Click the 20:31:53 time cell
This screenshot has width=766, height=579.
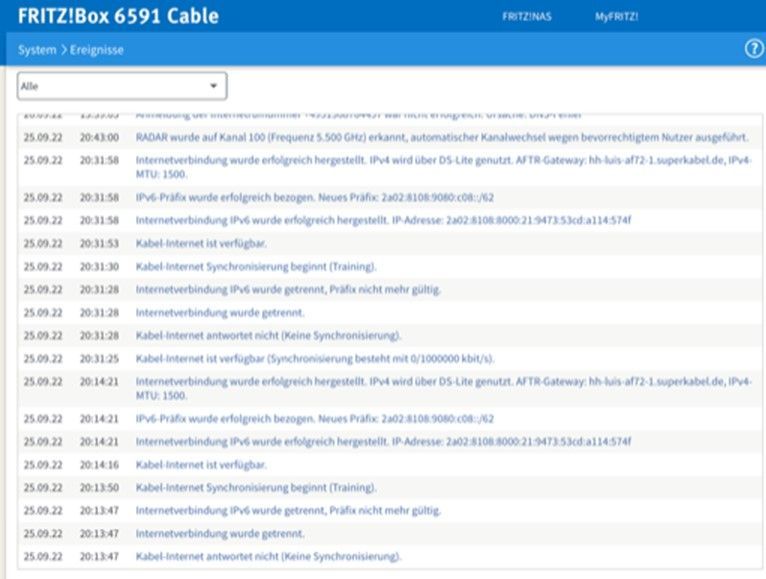coord(99,243)
